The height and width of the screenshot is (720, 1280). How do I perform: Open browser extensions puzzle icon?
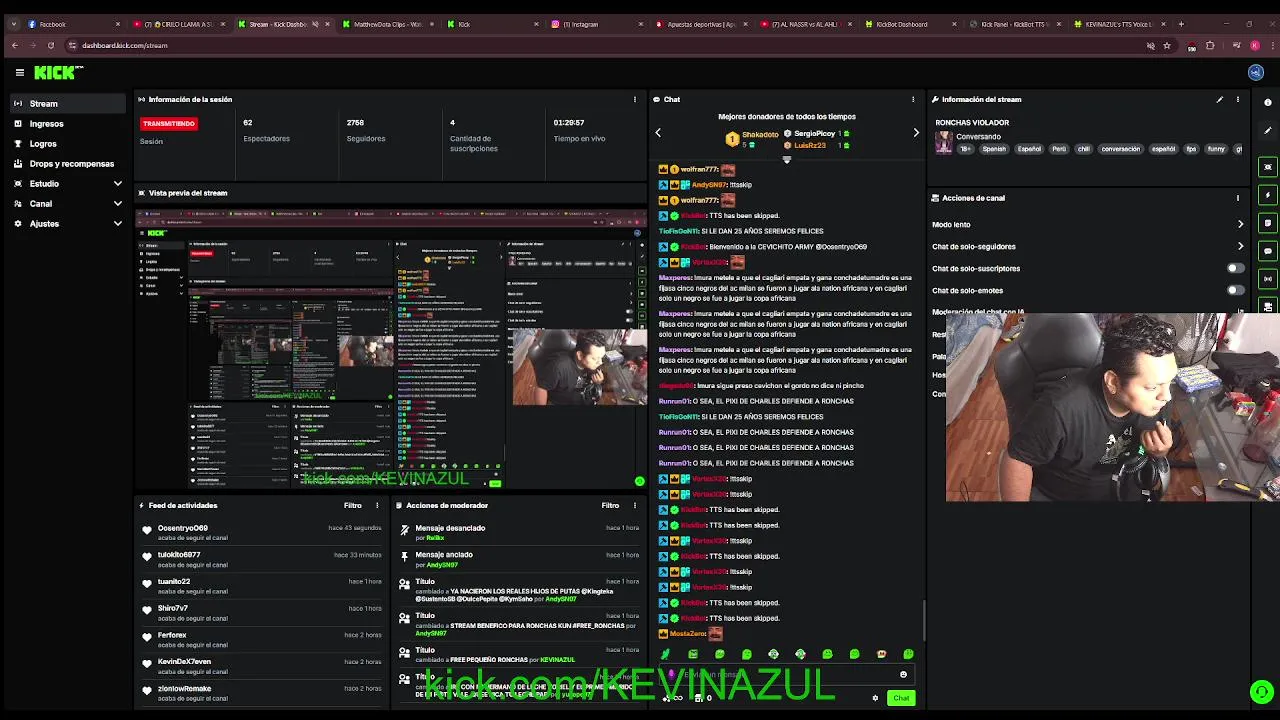pos(1210,45)
